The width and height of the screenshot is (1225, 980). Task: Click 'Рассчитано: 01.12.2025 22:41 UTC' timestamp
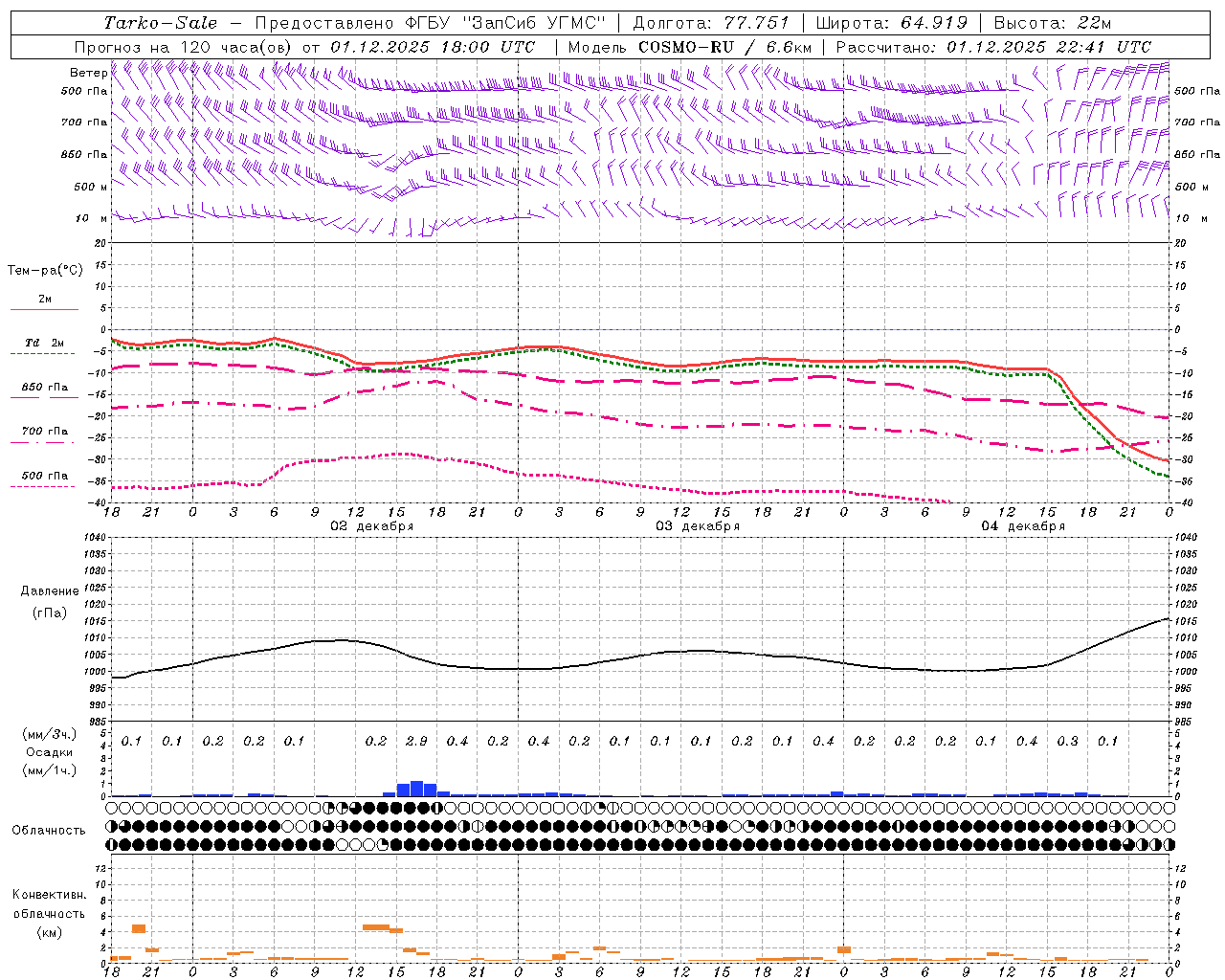pyautogui.click(x=993, y=47)
